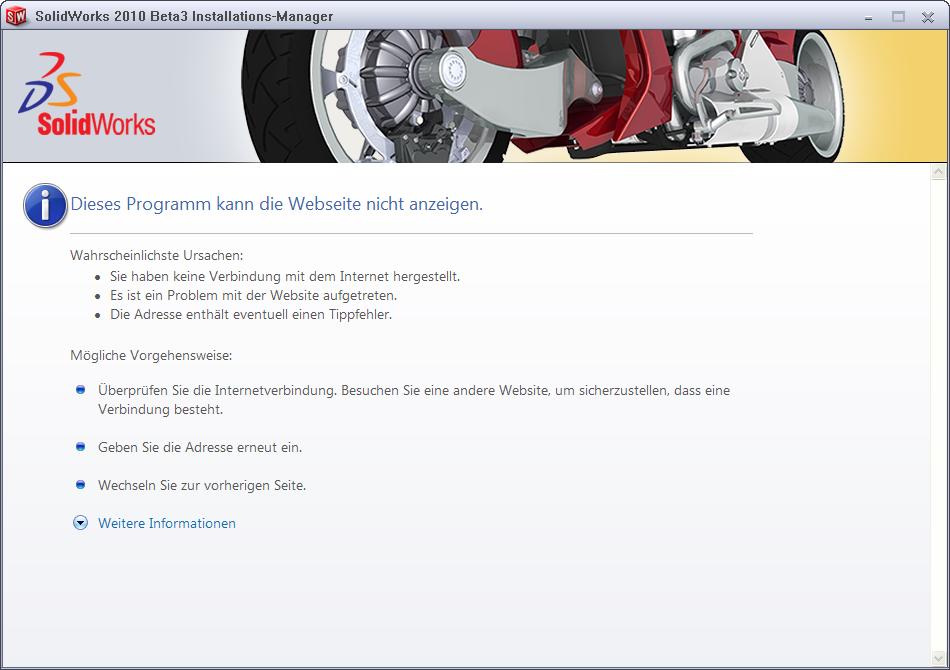
Task: Click the heading 'Dieses Programm kann die Webseite nicht anzeigen.'
Action: [277, 204]
